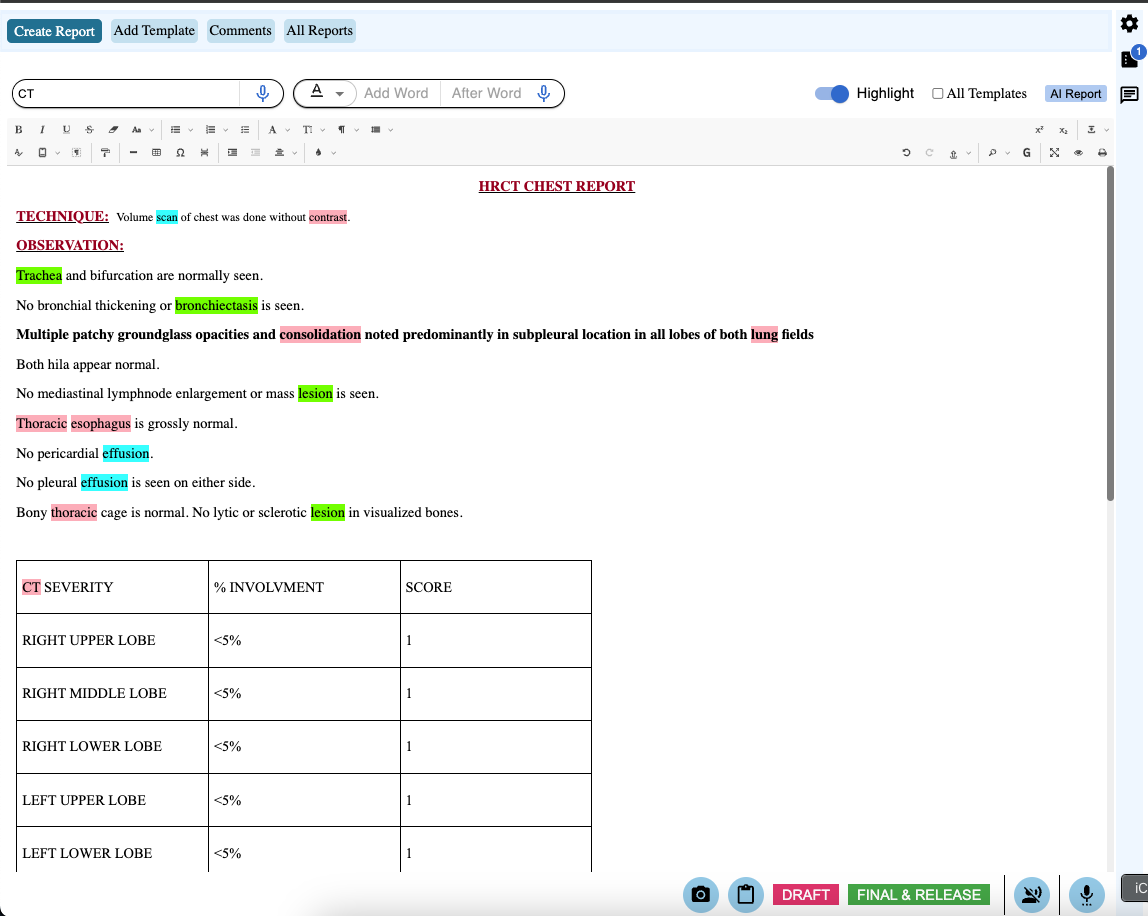Screen dimensions: 1148x916
Task: Open search with the magnifier icon
Action: (x=993, y=152)
